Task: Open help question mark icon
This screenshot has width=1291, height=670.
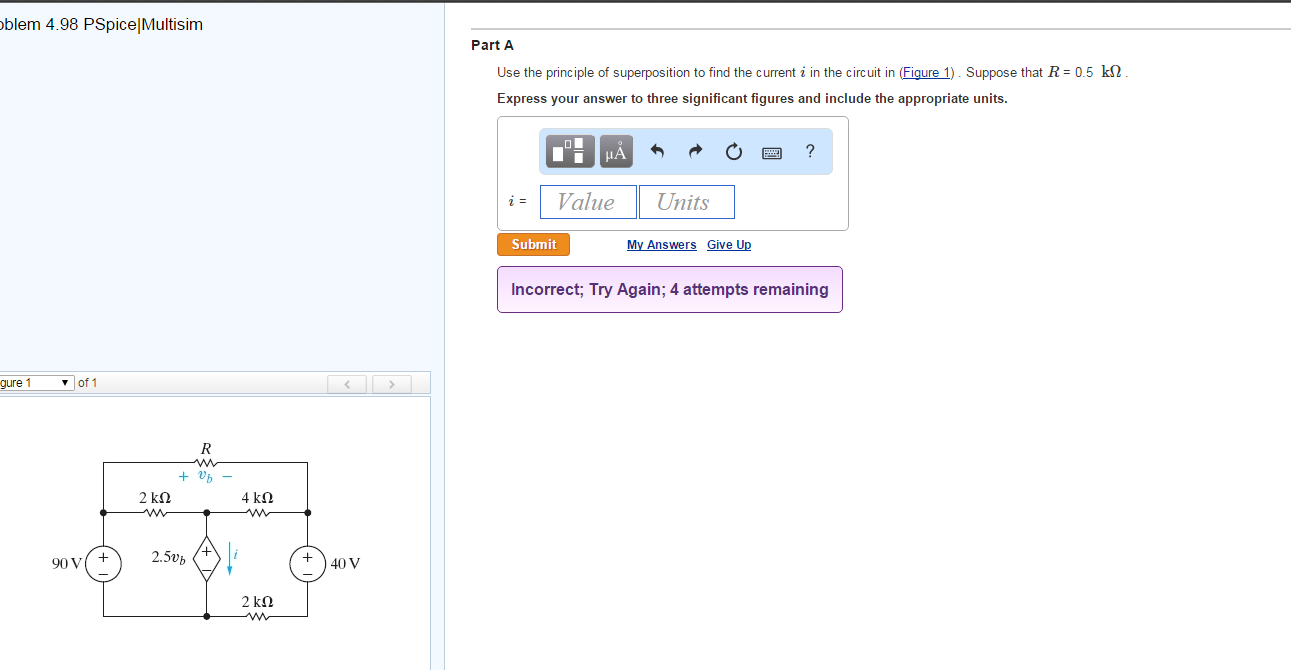Action: (x=810, y=151)
